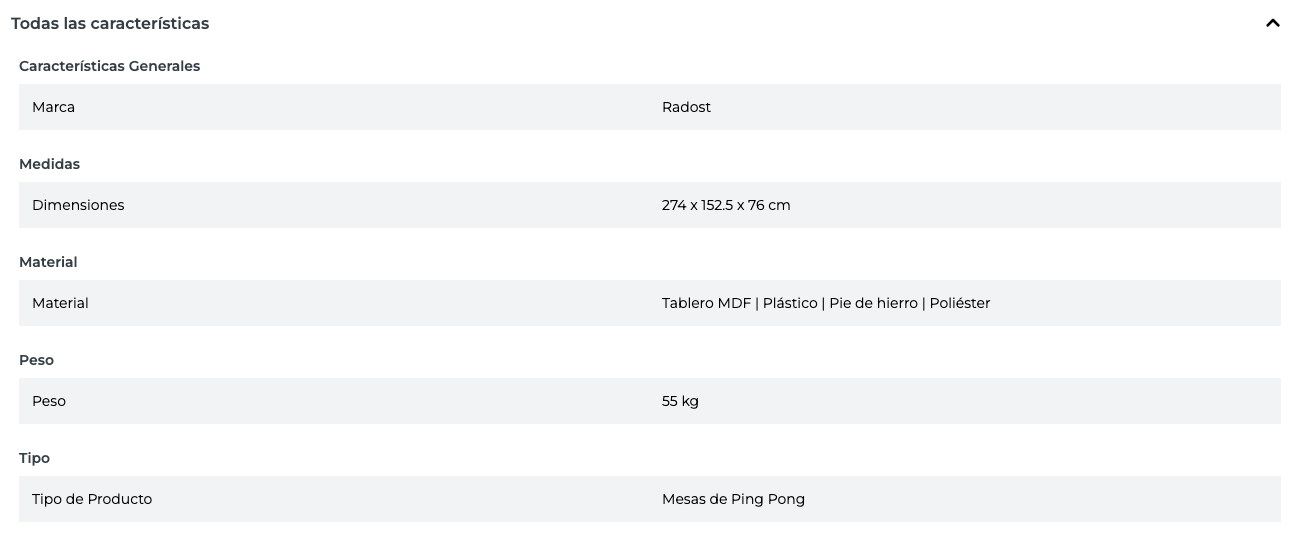Click the Dimensiones row label
The width and height of the screenshot is (1305, 546).
[x=78, y=205]
